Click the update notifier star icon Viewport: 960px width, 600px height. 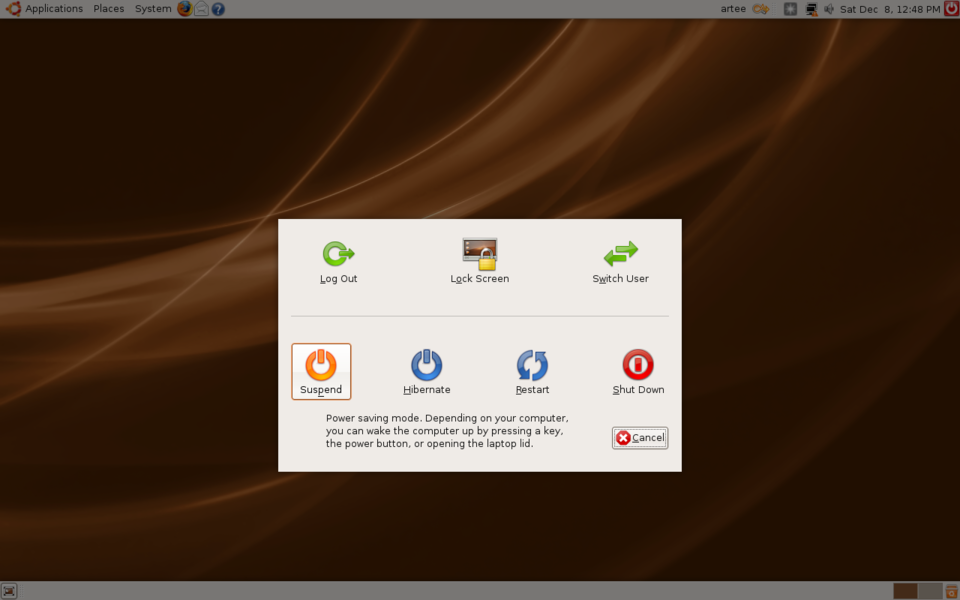click(x=790, y=9)
